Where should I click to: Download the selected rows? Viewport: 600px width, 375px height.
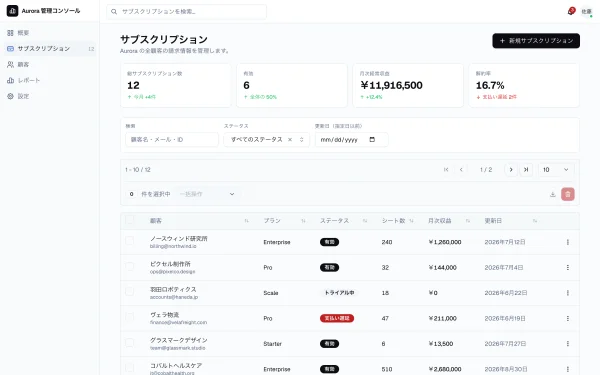click(x=553, y=194)
